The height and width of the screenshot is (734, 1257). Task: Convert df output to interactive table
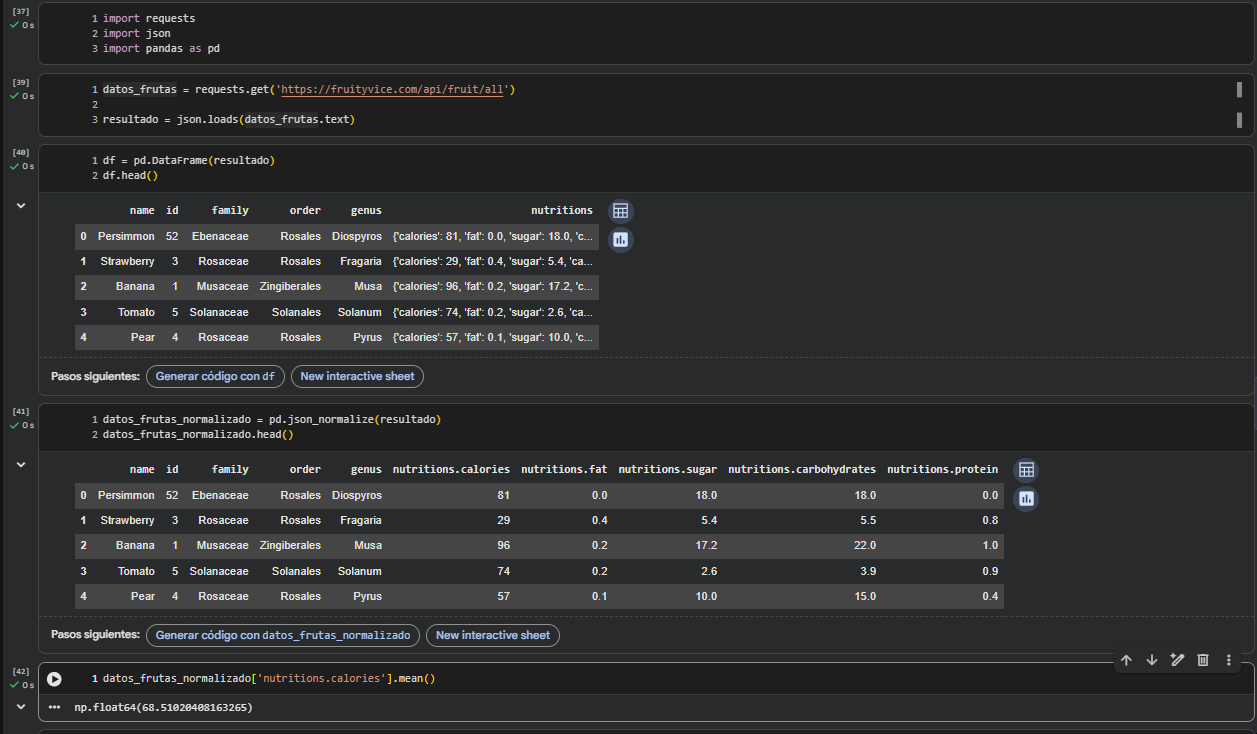pos(620,211)
